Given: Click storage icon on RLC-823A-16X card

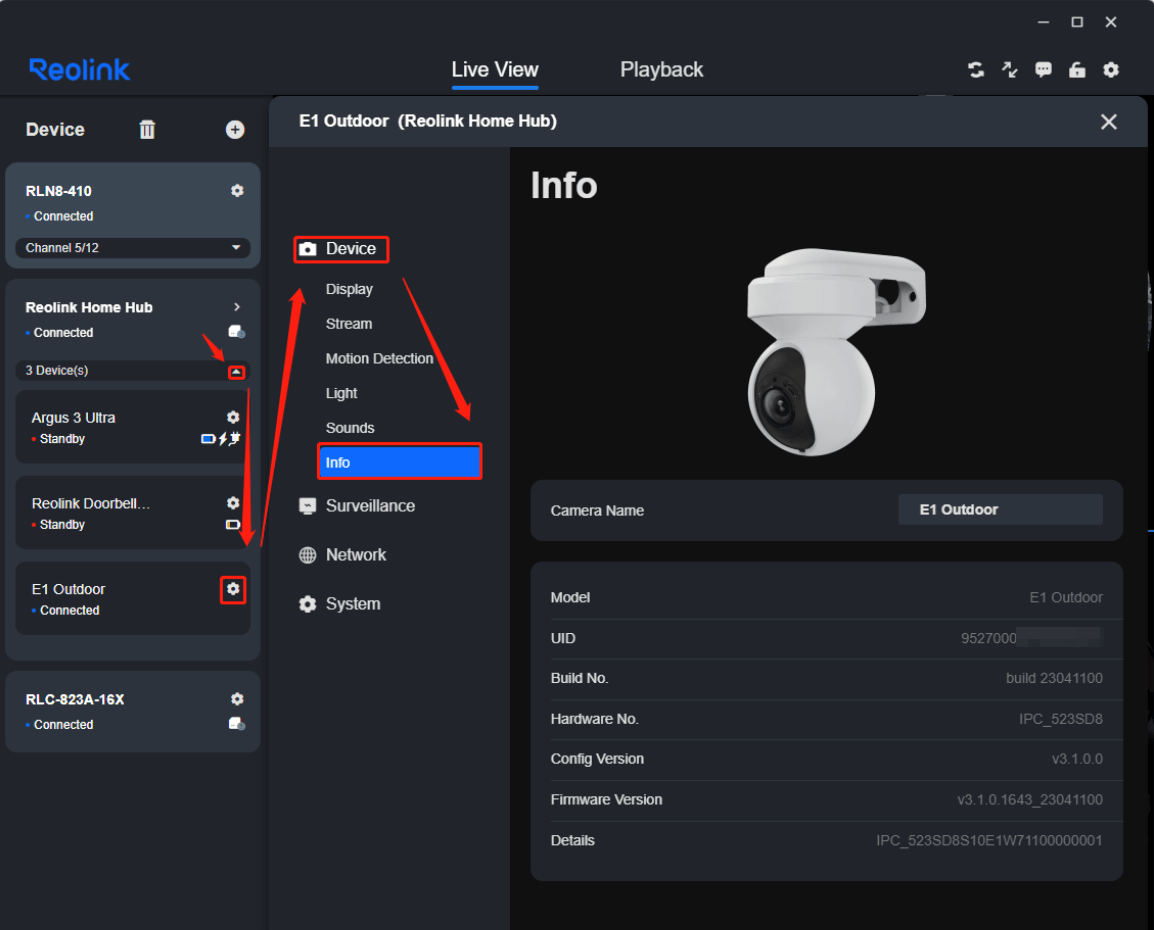Looking at the screenshot, I should pos(236,724).
